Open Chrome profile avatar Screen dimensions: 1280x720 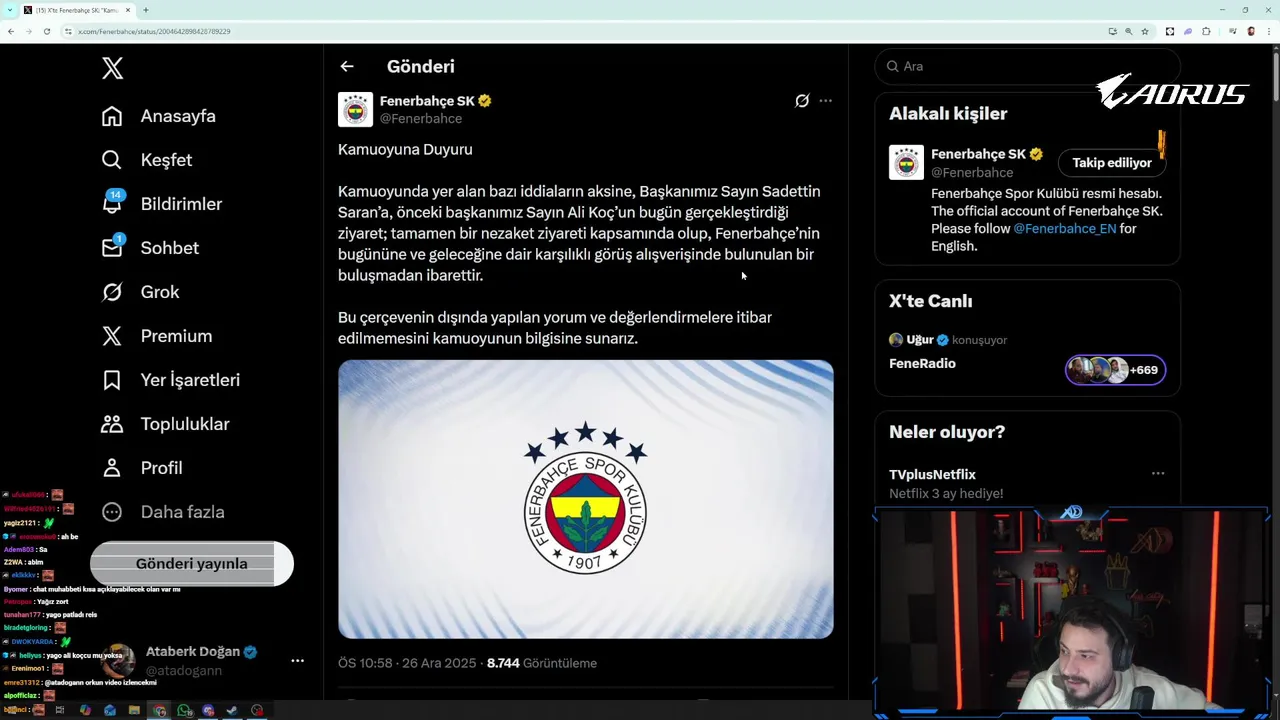tap(1251, 31)
